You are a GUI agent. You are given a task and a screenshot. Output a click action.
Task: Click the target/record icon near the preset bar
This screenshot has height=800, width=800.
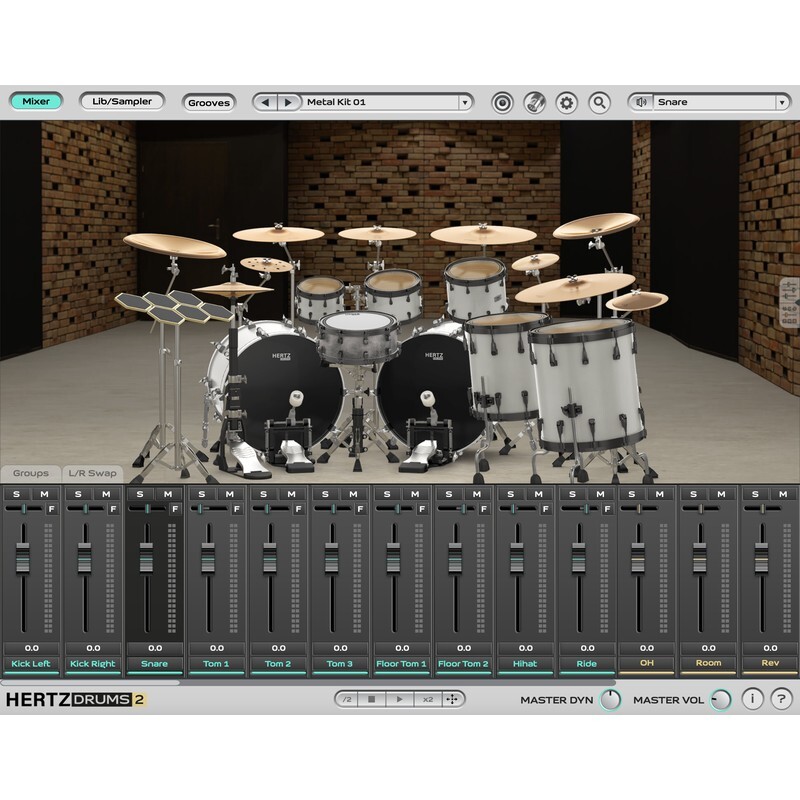(502, 101)
